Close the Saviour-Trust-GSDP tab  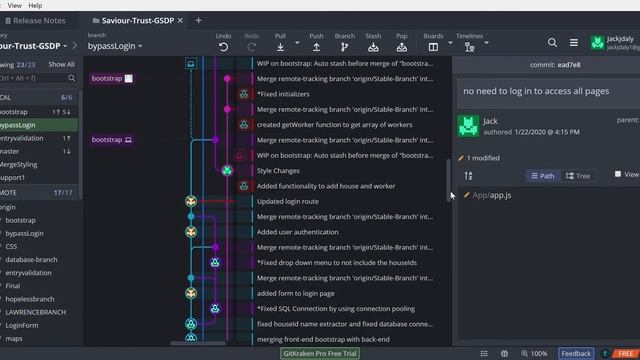point(180,20)
